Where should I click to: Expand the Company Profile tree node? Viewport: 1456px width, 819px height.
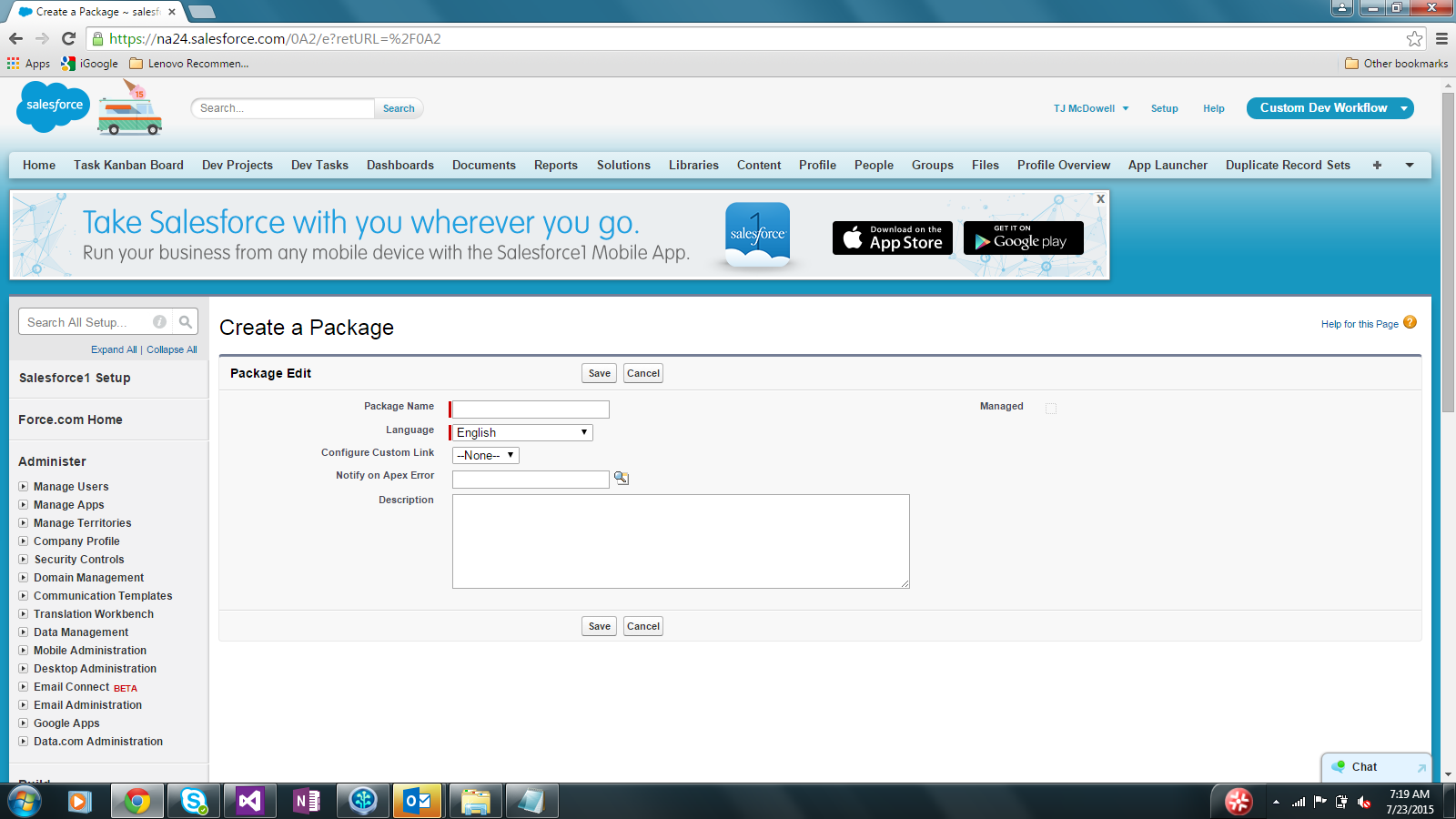pyautogui.click(x=24, y=541)
